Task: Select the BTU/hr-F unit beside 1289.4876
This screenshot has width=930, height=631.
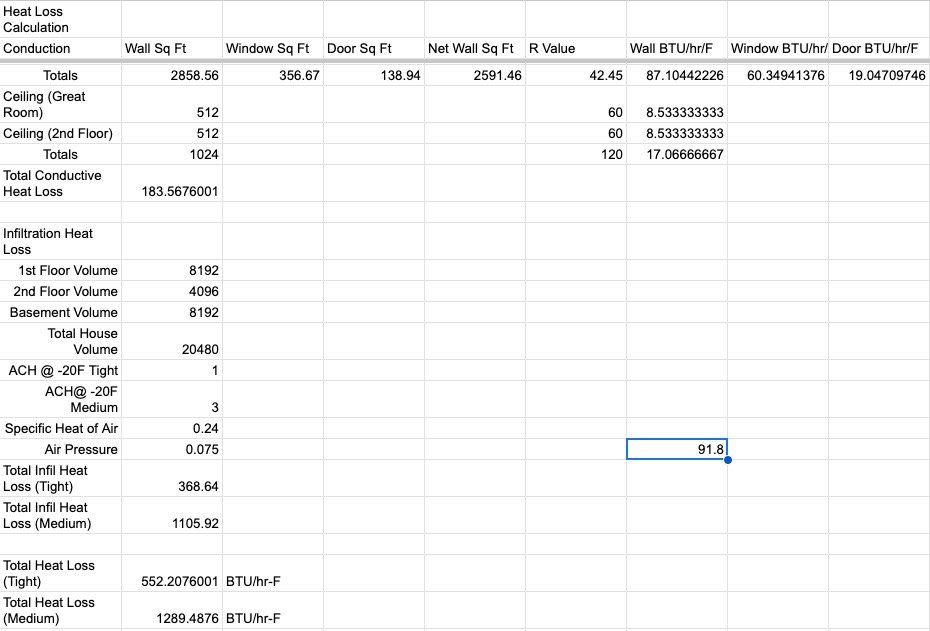Action: pos(273,610)
